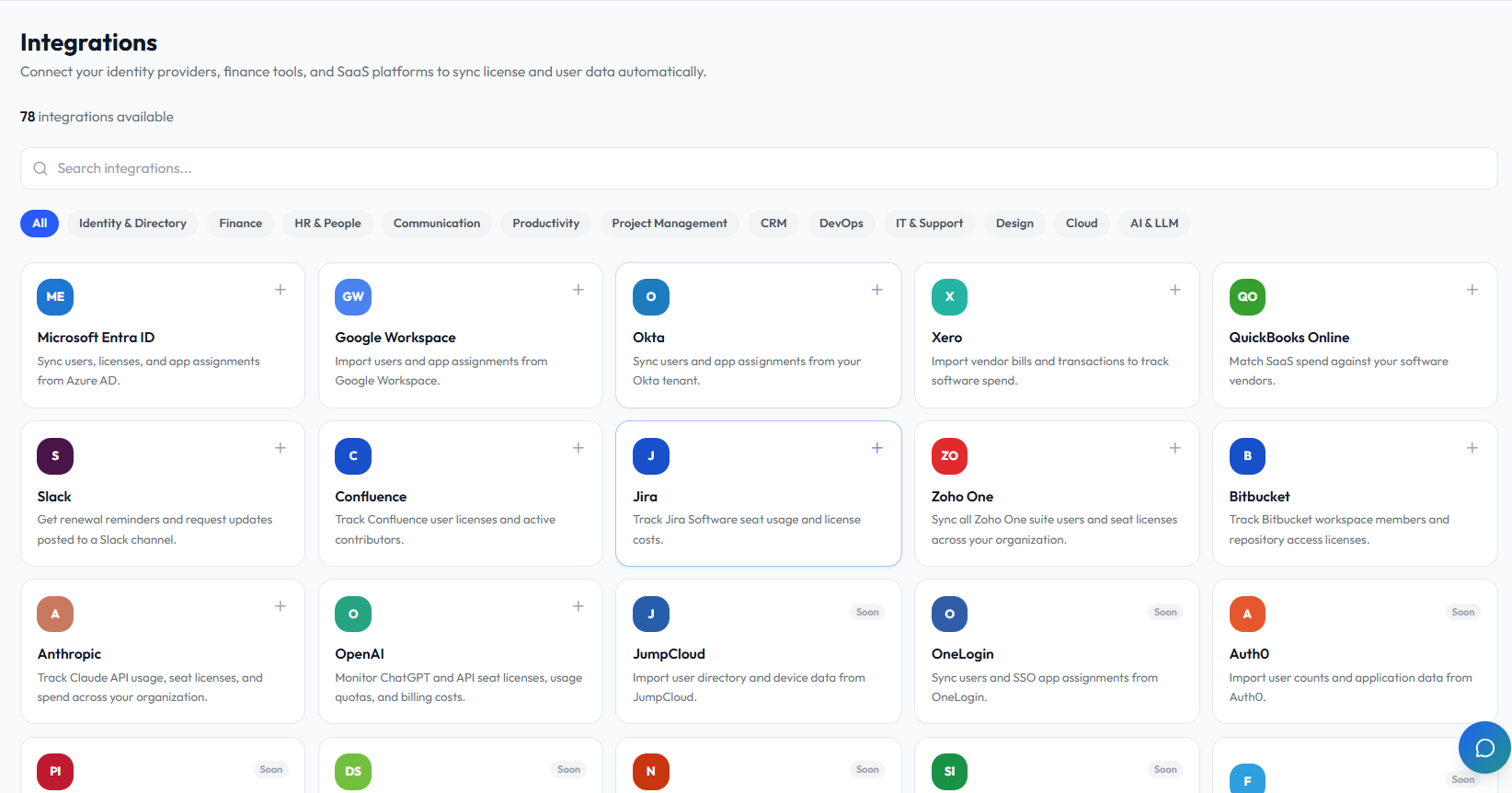This screenshot has width=1512, height=793.
Task: Click the Anthropic 'A' logo icon
Action: pyautogui.click(x=55, y=614)
